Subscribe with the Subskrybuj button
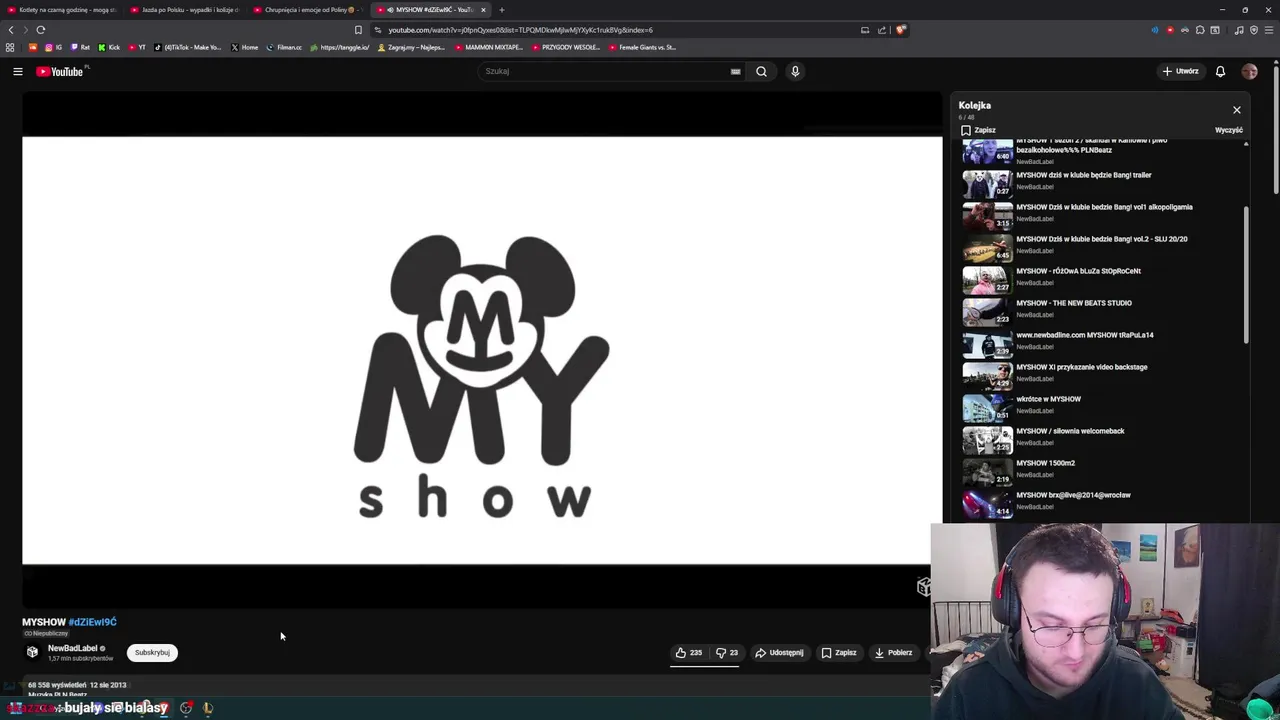The height and width of the screenshot is (720, 1280). [152, 652]
